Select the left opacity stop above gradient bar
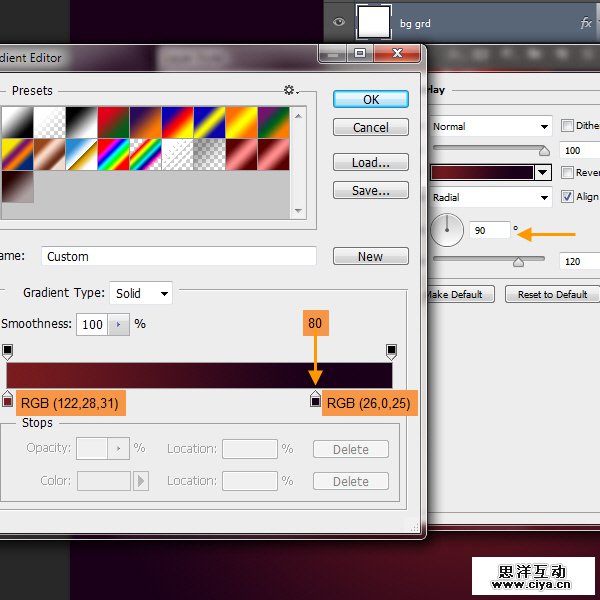 8,352
